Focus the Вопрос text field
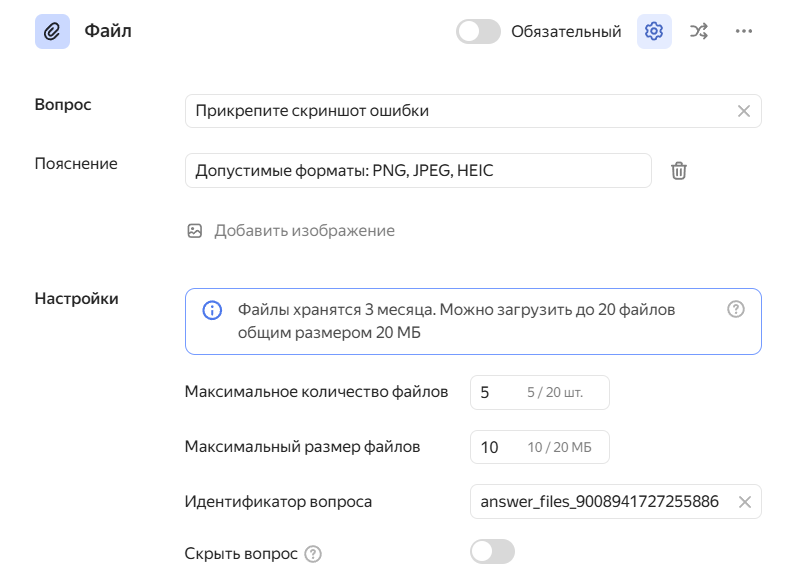794x577 pixels. click(x=455, y=111)
